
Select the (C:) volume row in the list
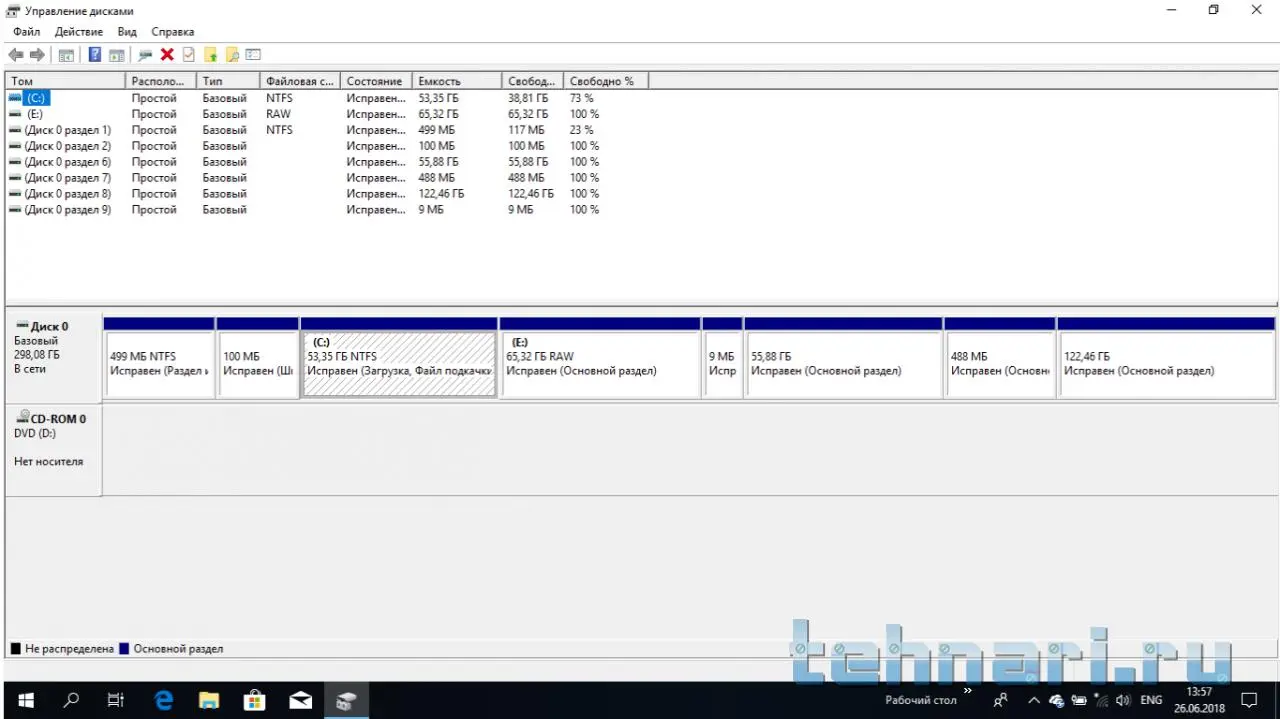(326, 98)
